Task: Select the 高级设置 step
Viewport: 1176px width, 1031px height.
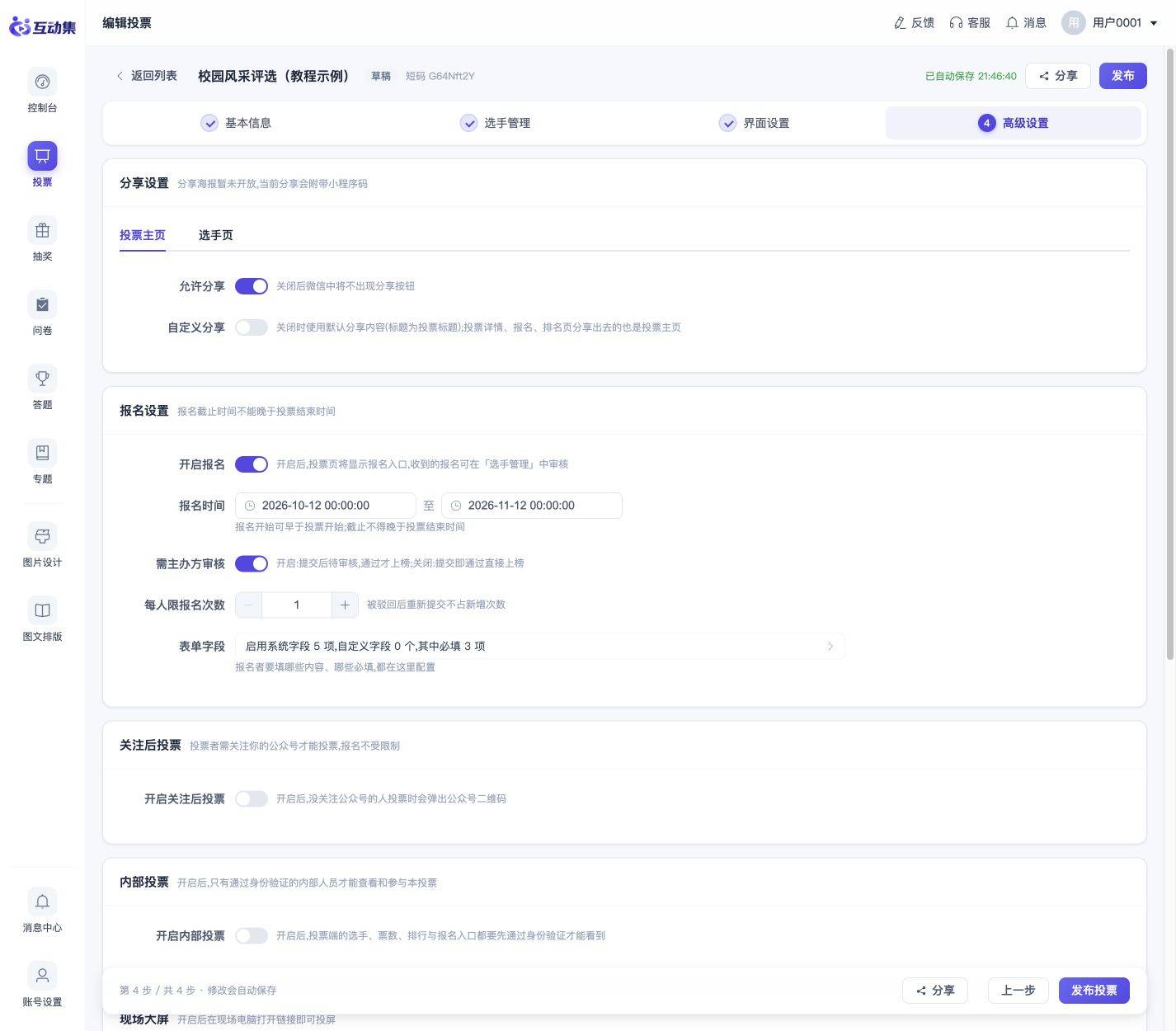Action: [1014, 123]
